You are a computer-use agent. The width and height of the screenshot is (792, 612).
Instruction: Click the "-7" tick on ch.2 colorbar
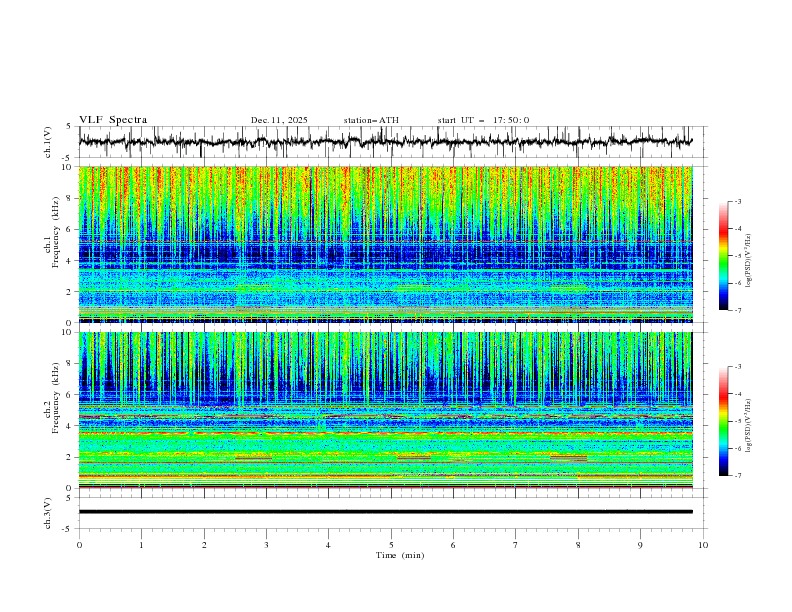(738, 475)
